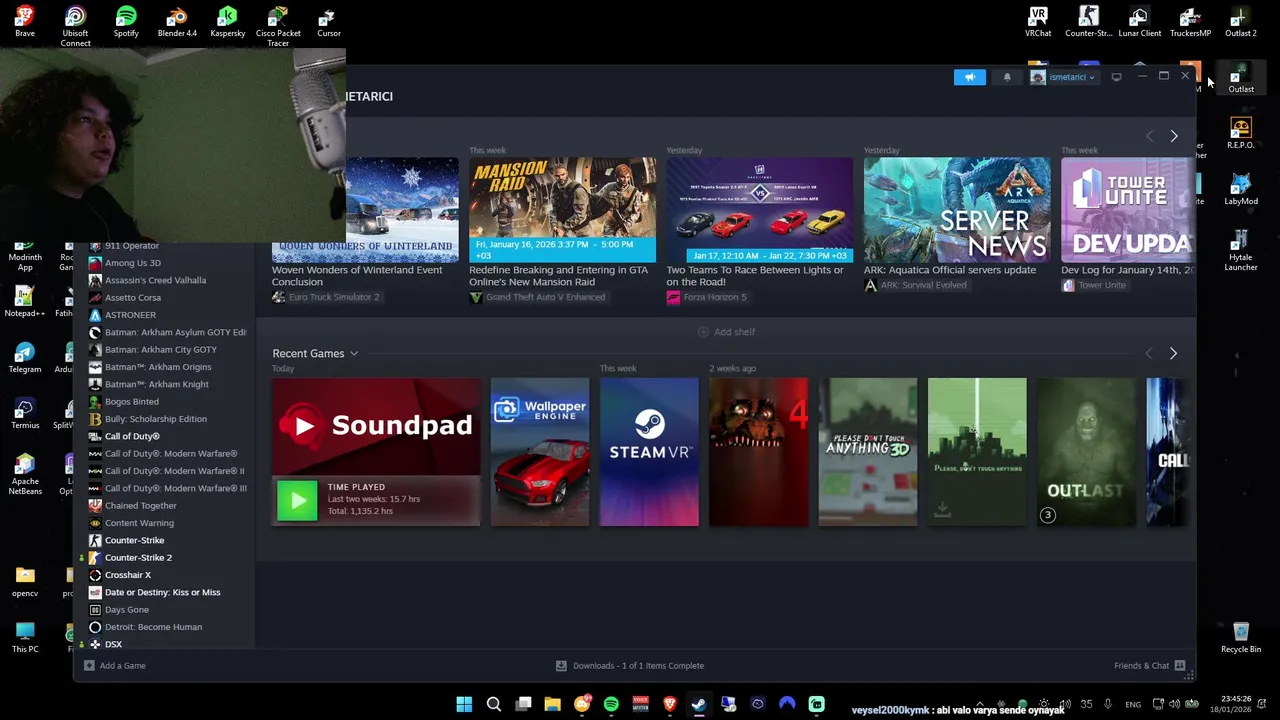Advance the Recent Games shelf to next page
The height and width of the screenshot is (720, 1280).
(1173, 353)
